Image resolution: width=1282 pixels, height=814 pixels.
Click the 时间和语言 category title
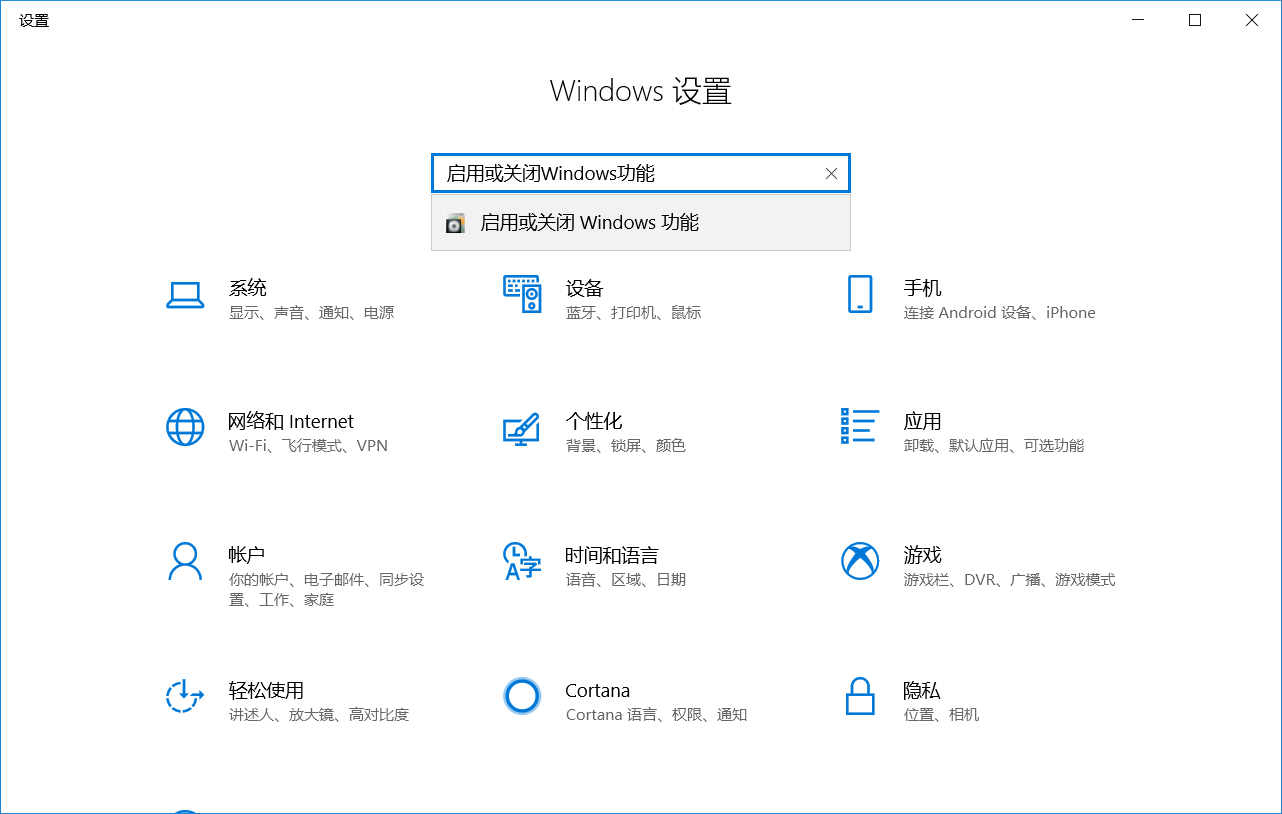[612, 555]
